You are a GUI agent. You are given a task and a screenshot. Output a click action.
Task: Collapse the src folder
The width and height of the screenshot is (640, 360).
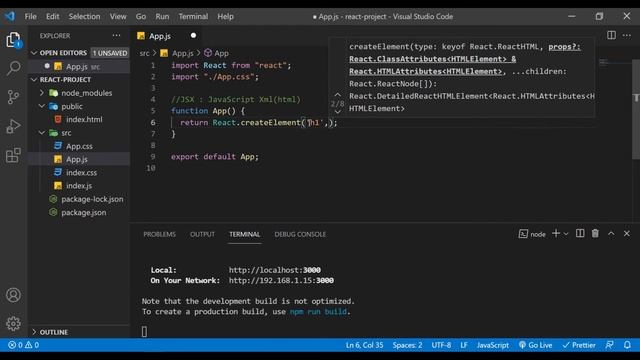pyautogui.click(x=42, y=133)
